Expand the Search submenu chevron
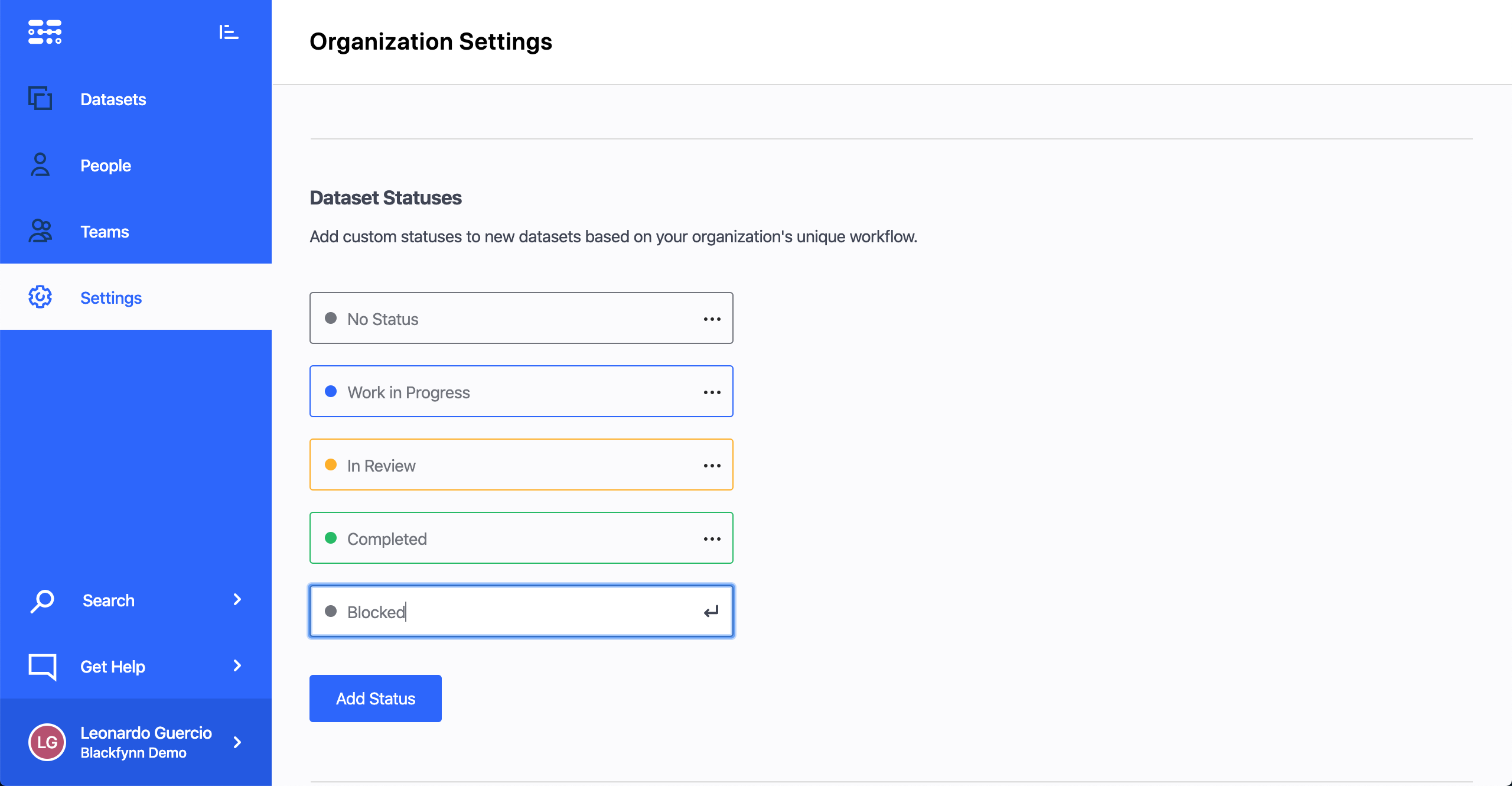 [237, 600]
